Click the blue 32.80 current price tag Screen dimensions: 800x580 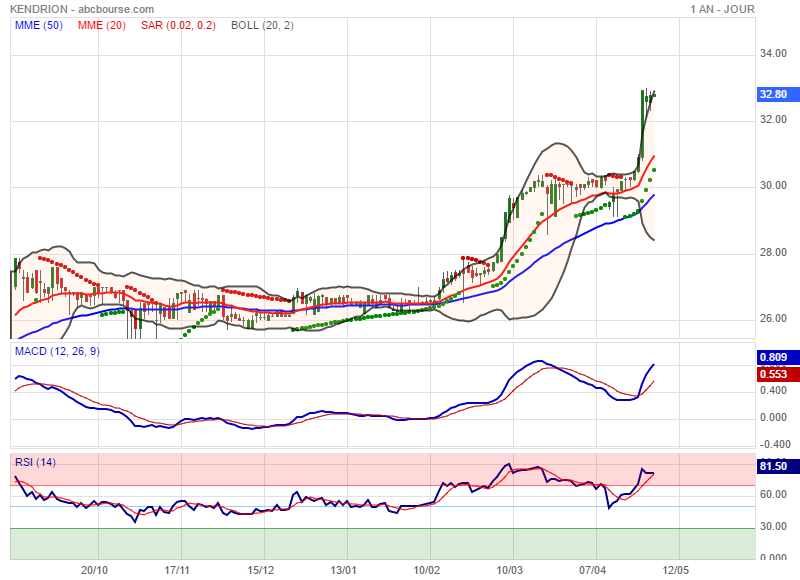773,94
